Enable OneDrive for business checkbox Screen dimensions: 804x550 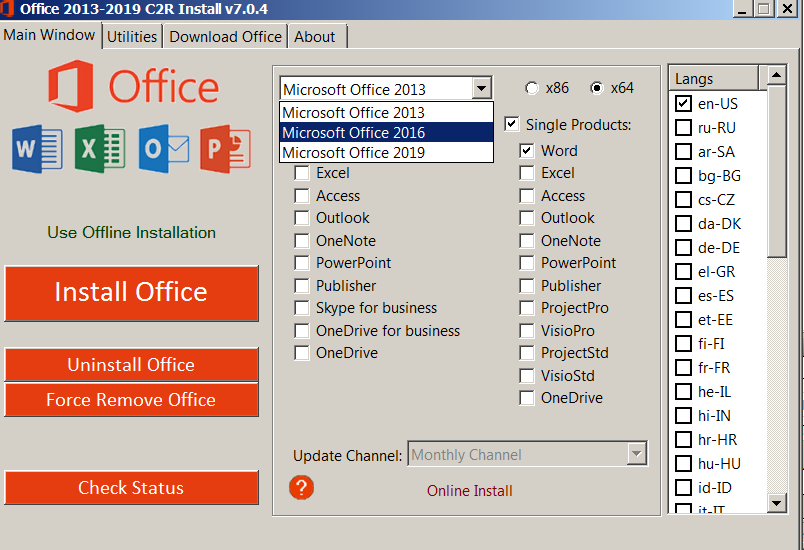click(302, 331)
